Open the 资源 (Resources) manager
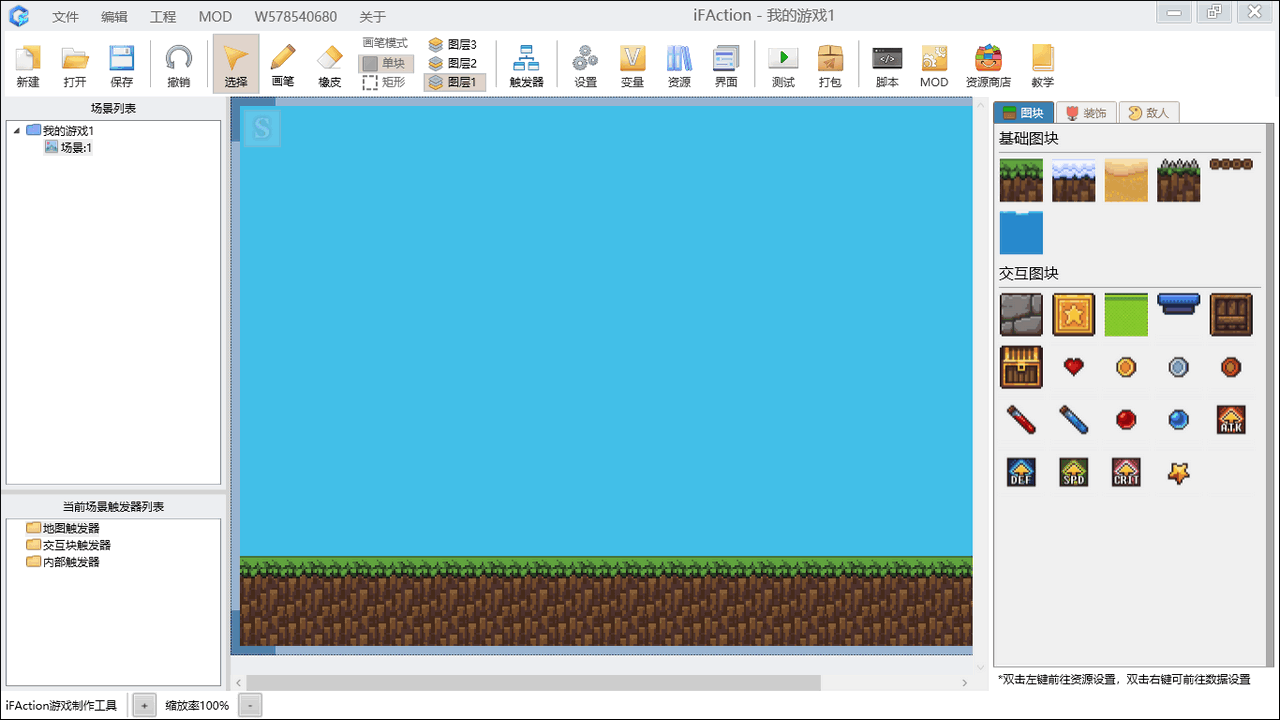The height and width of the screenshot is (720, 1280). (679, 66)
